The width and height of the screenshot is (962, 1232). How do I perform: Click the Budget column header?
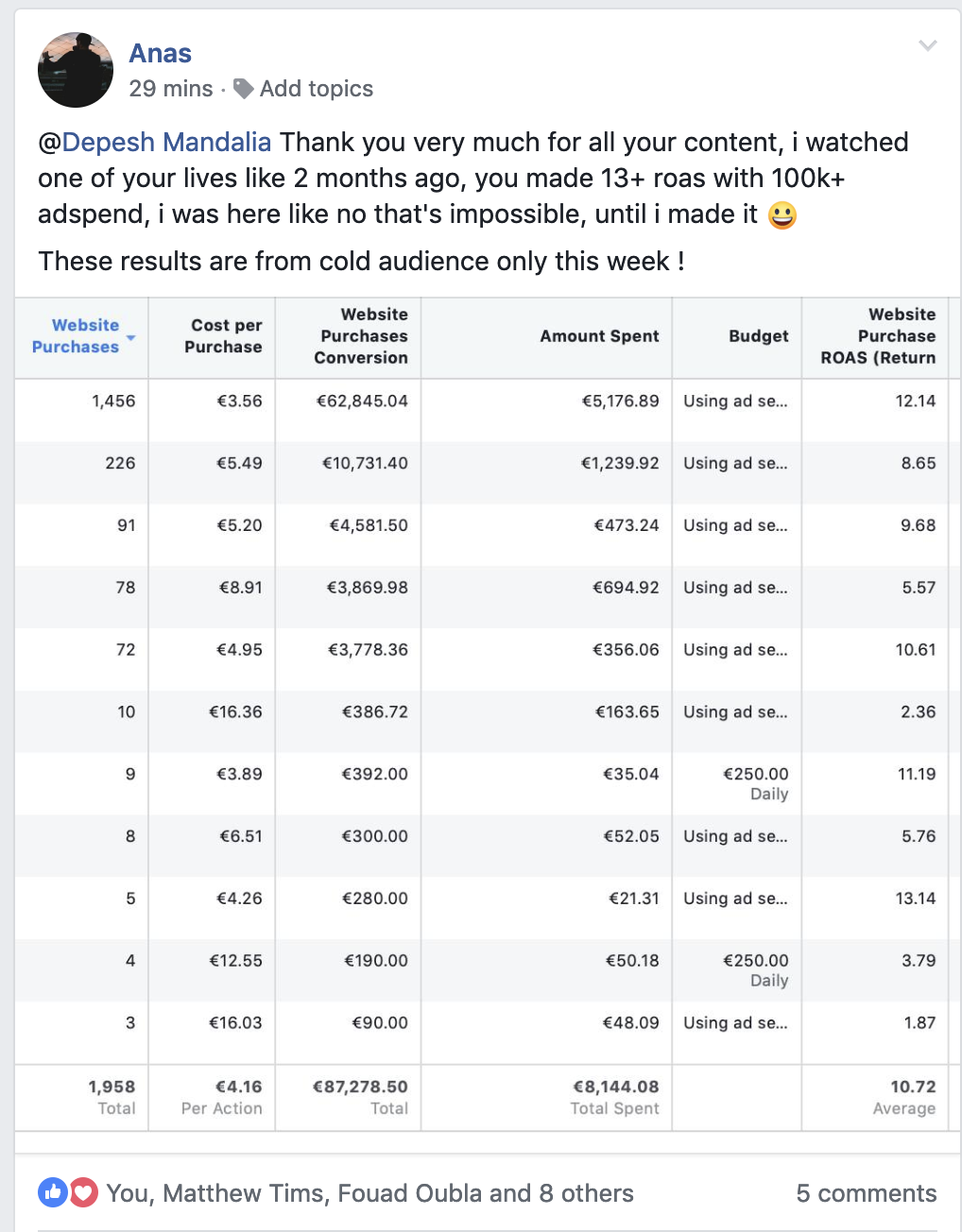click(759, 336)
